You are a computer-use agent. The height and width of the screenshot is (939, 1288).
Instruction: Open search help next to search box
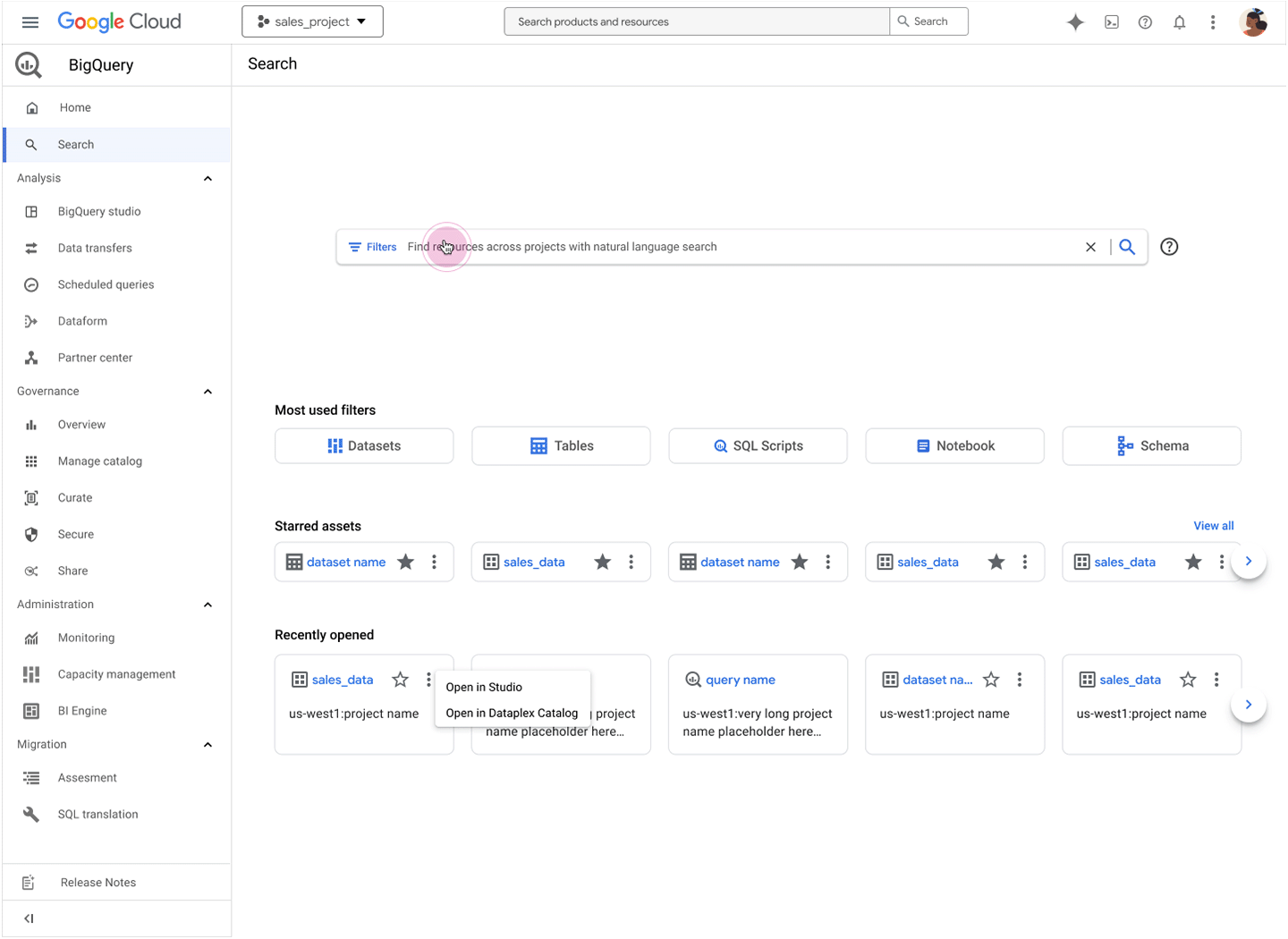coord(1169,247)
